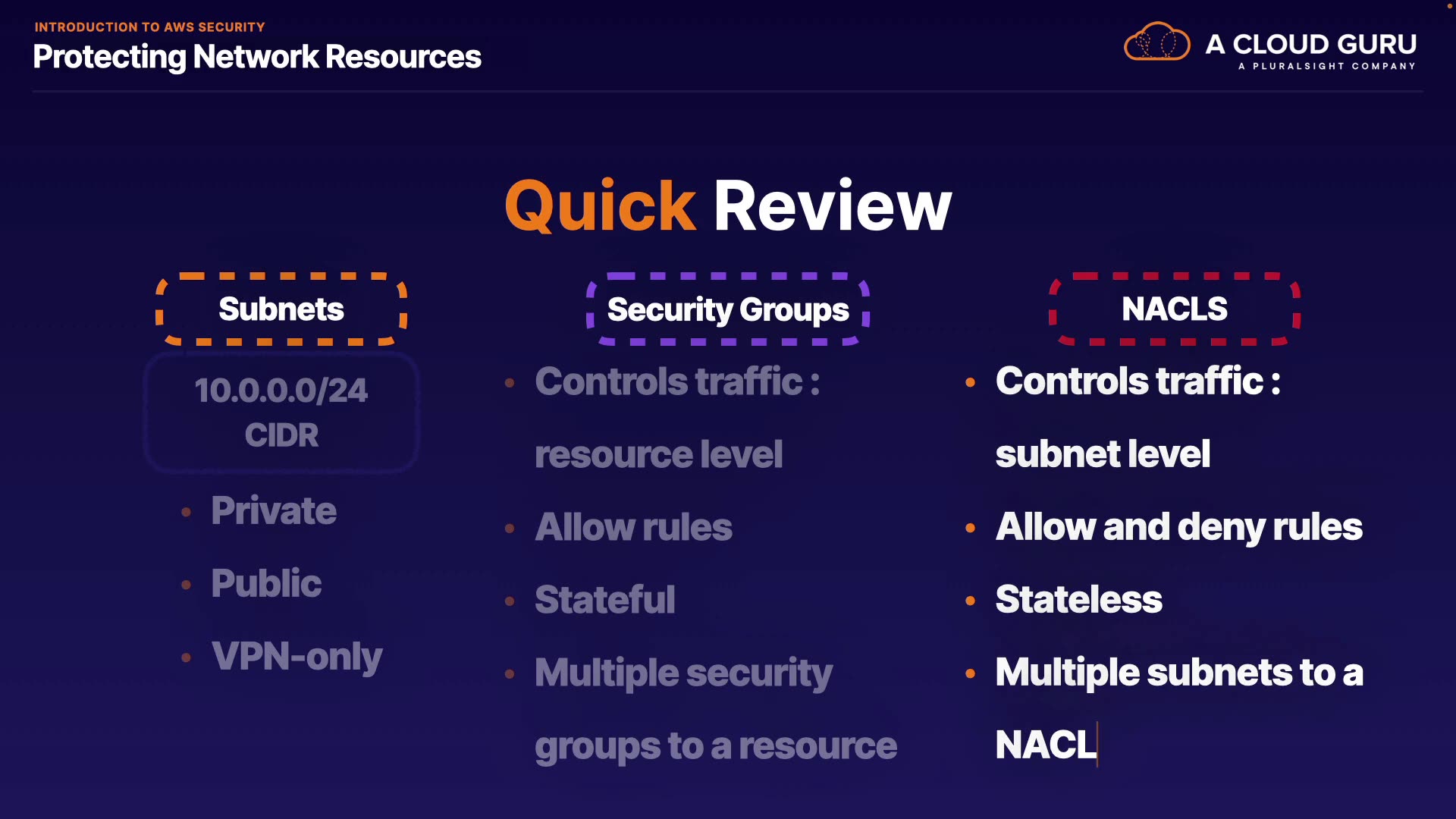Click the resource level text

pyautogui.click(x=658, y=454)
